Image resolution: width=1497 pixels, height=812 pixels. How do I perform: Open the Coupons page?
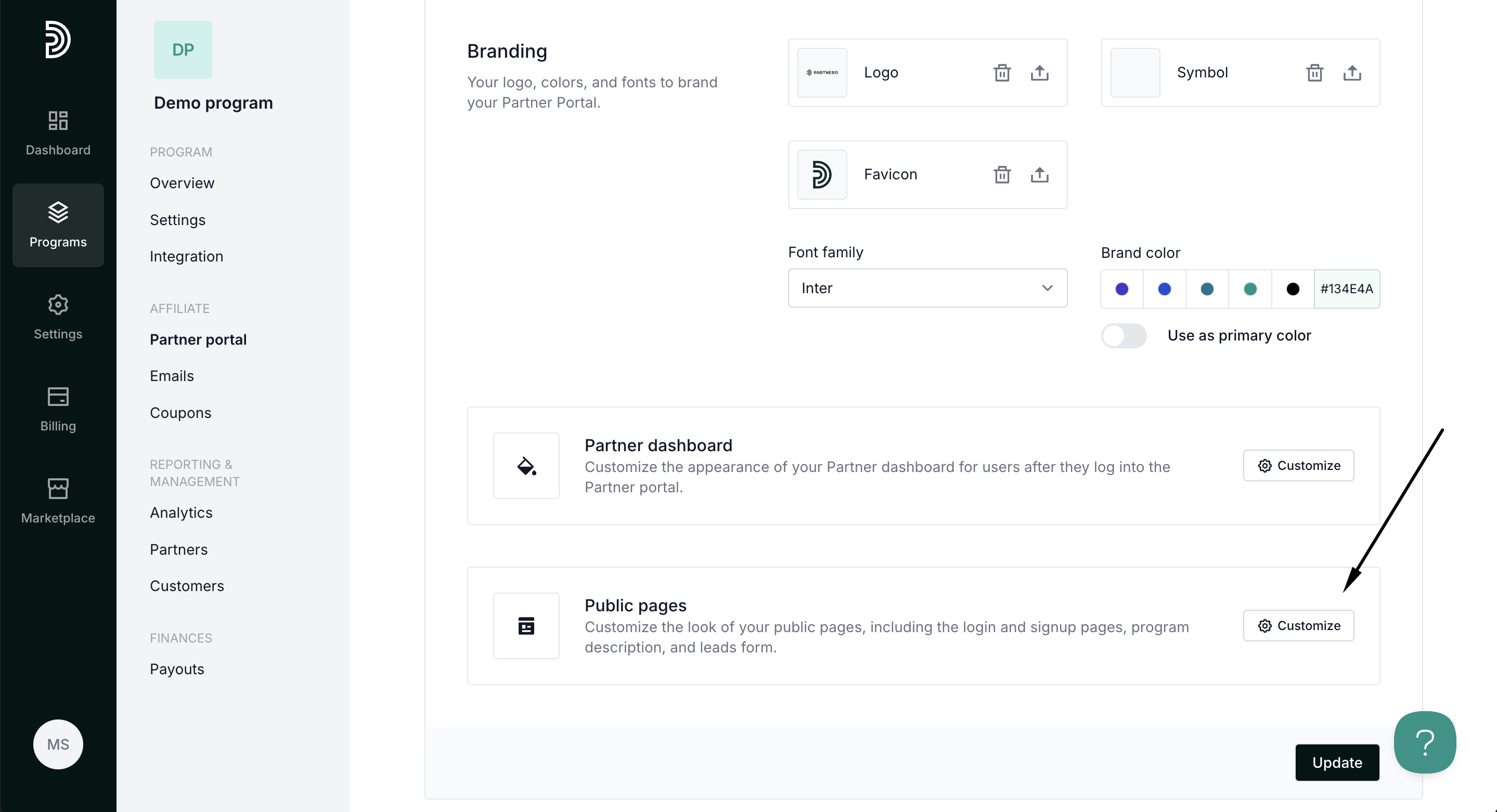(180, 413)
